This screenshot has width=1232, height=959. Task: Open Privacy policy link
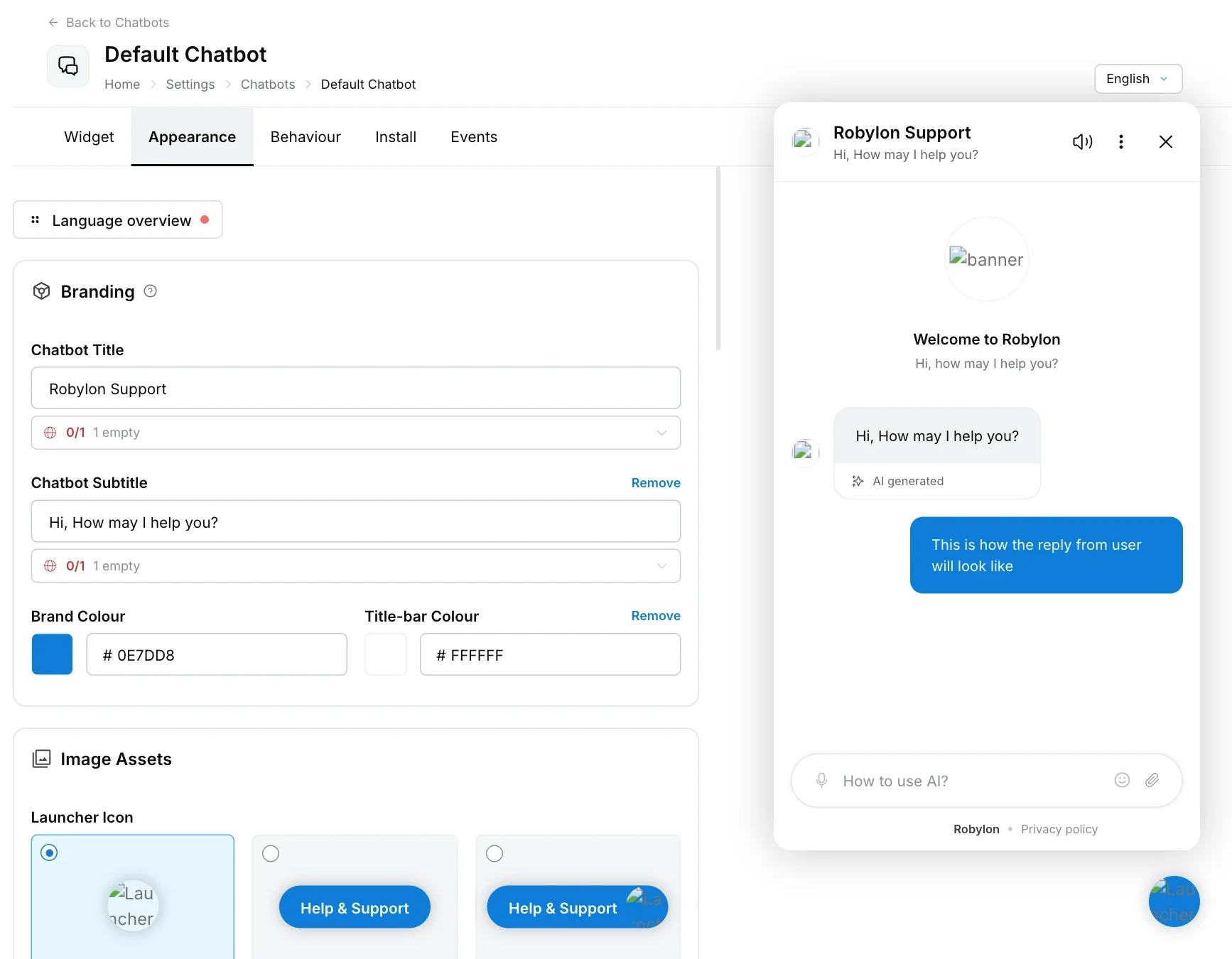1059,829
